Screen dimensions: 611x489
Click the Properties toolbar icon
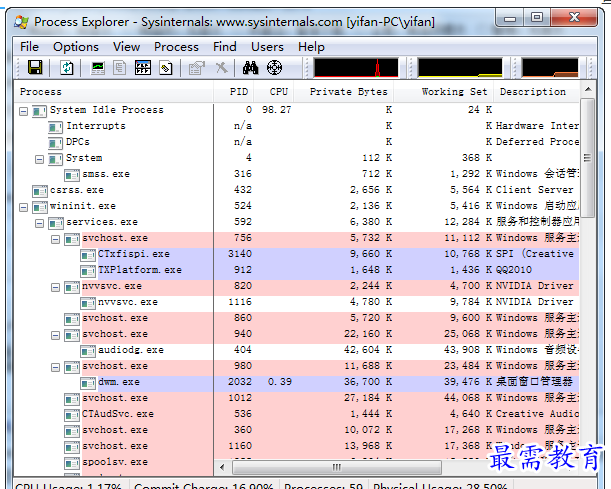pos(196,68)
